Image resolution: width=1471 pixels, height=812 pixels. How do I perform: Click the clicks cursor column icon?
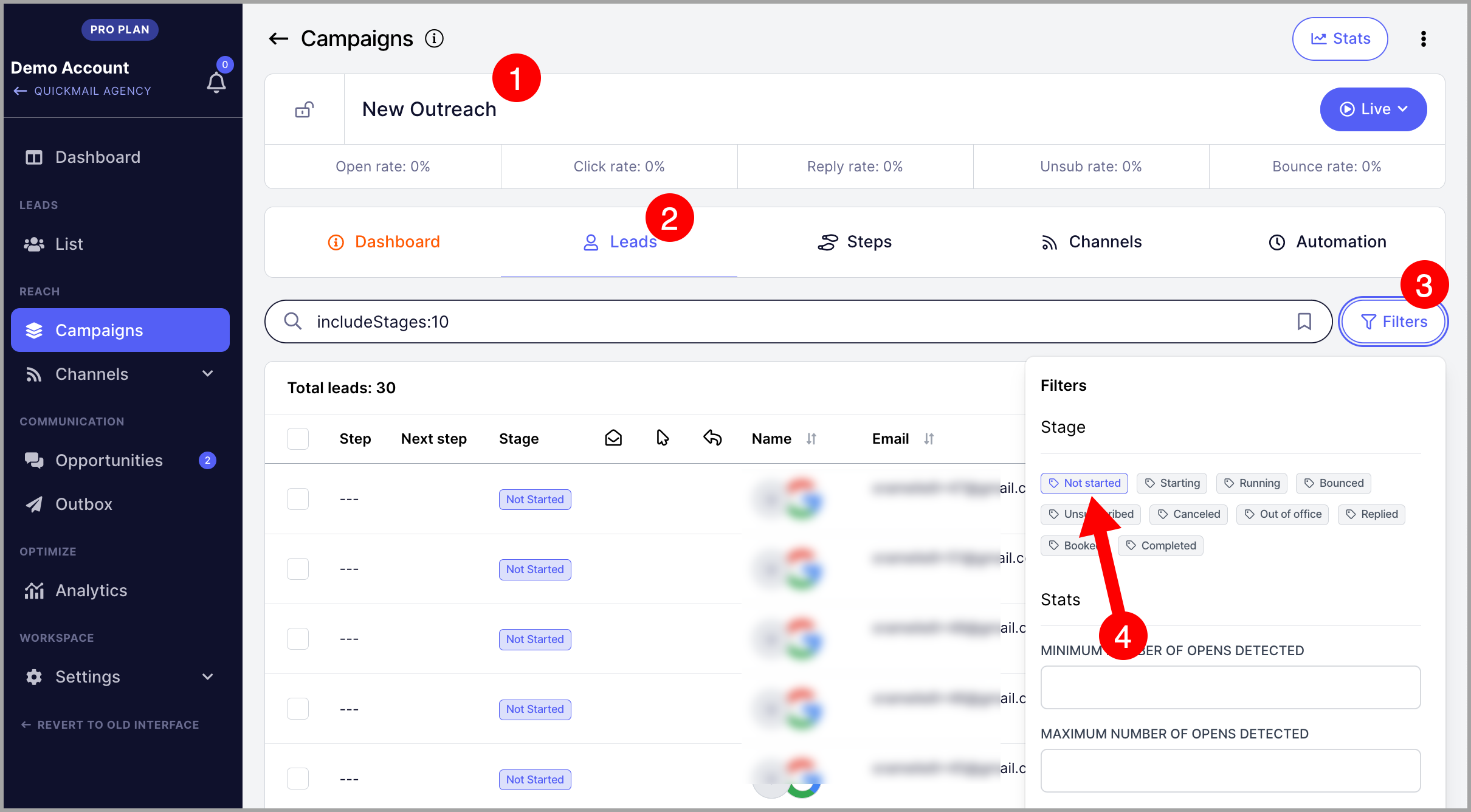click(x=663, y=438)
